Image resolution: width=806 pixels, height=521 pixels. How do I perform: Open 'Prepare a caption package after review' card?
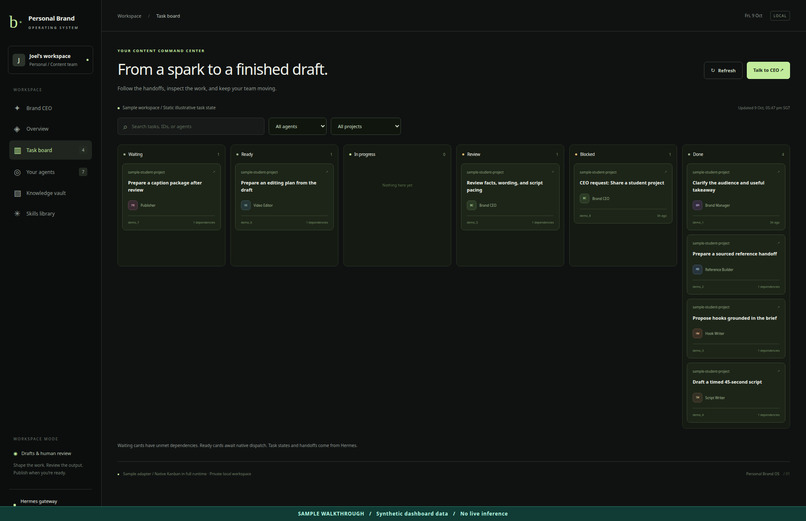(x=172, y=197)
